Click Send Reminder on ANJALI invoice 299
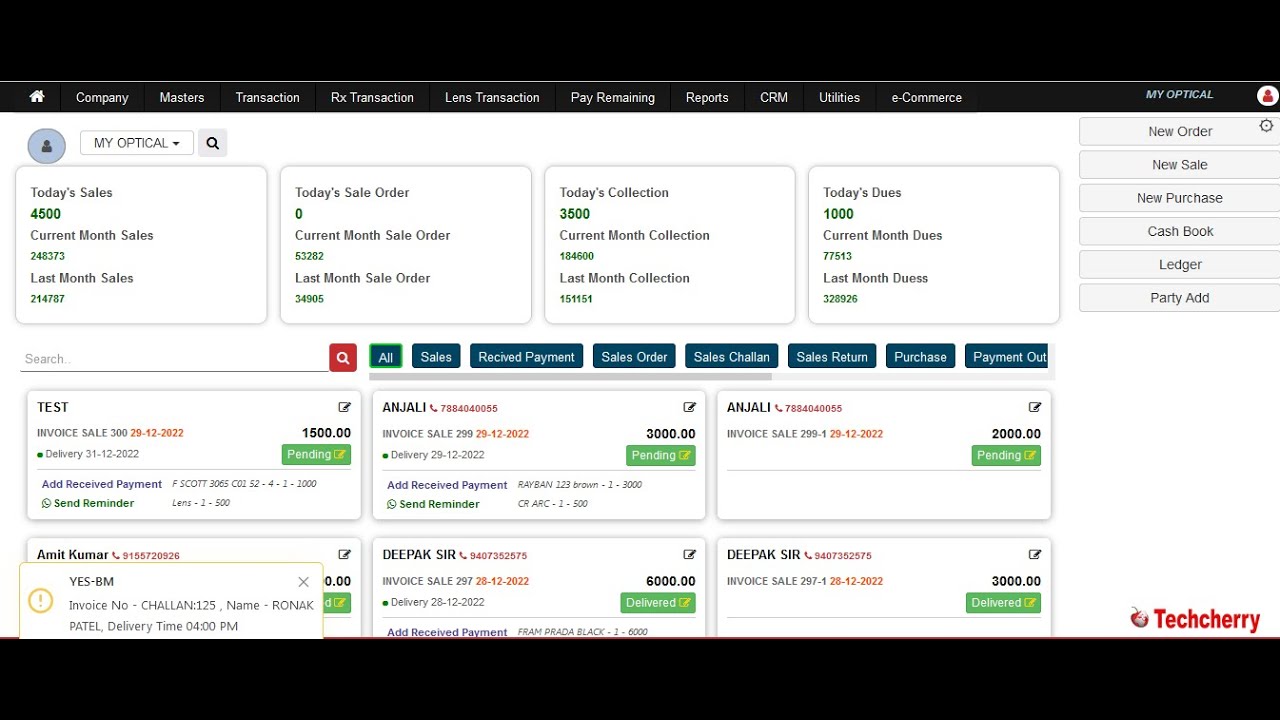This screenshot has height=720, width=1280. pyautogui.click(x=433, y=504)
